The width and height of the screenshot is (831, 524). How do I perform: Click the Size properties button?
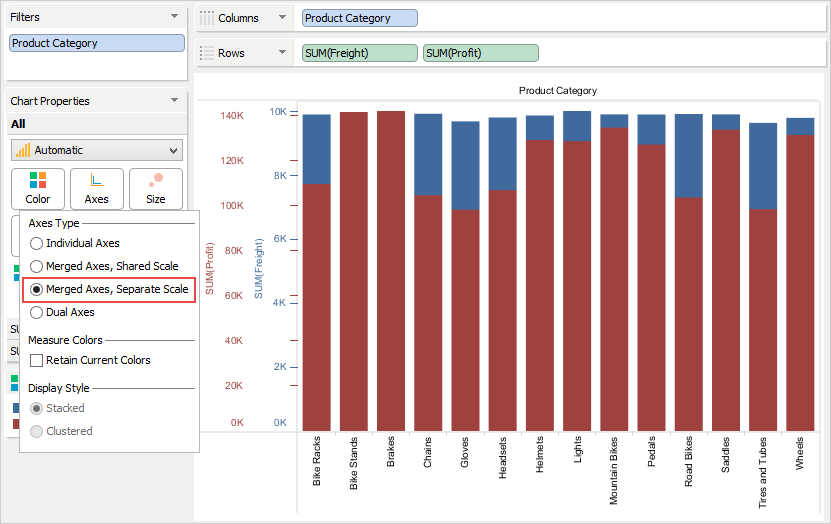tap(156, 189)
